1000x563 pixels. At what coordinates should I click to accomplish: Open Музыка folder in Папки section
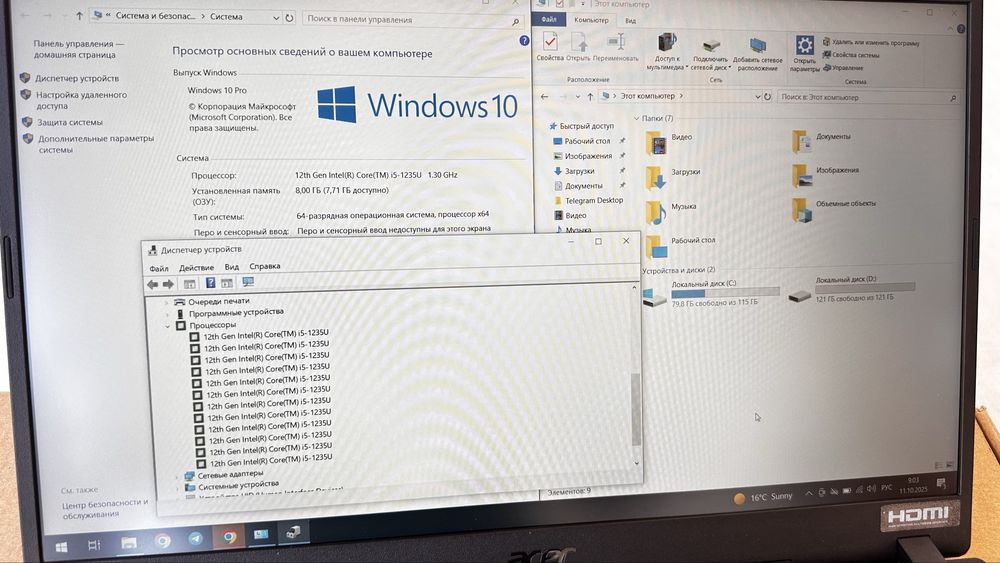(670, 212)
